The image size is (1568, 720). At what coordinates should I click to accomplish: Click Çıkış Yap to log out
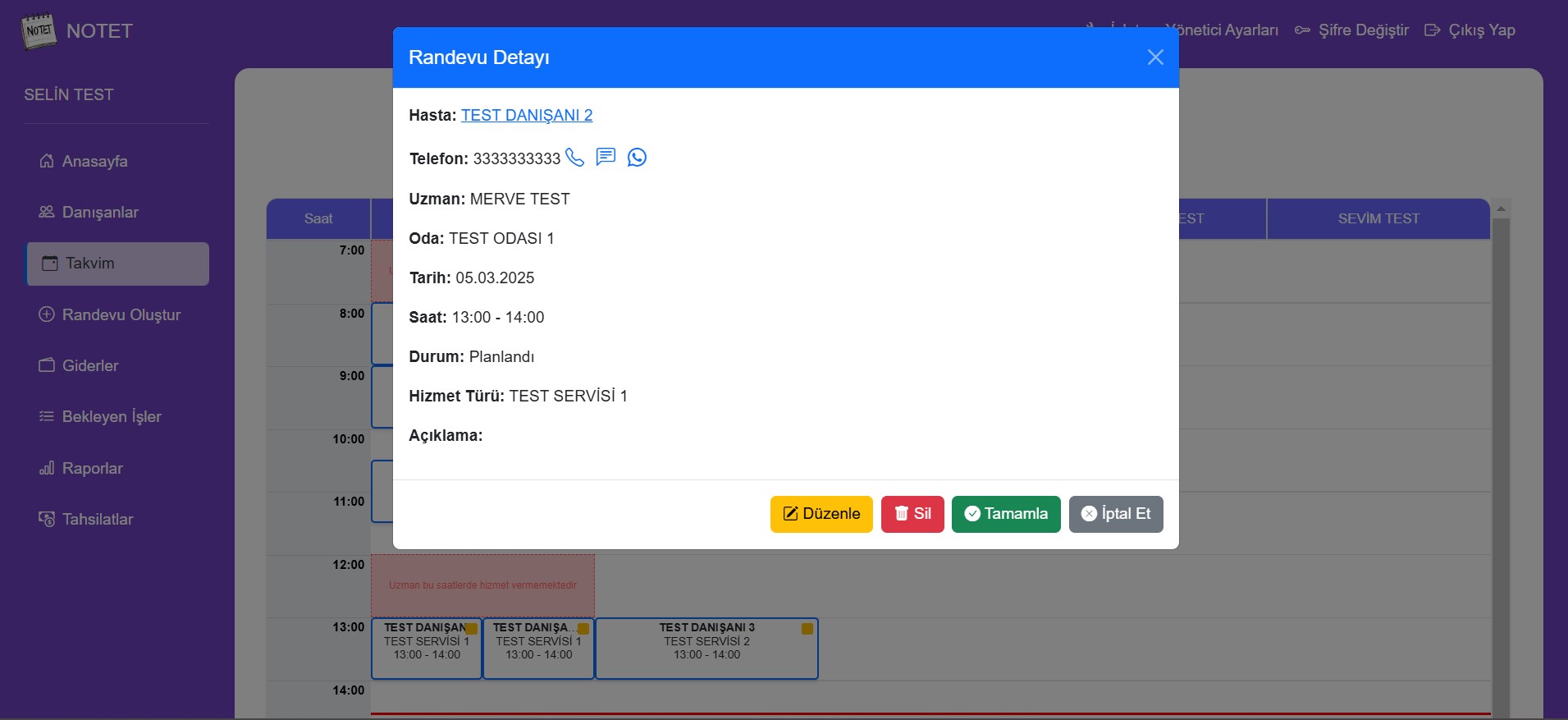(x=1470, y=30)
